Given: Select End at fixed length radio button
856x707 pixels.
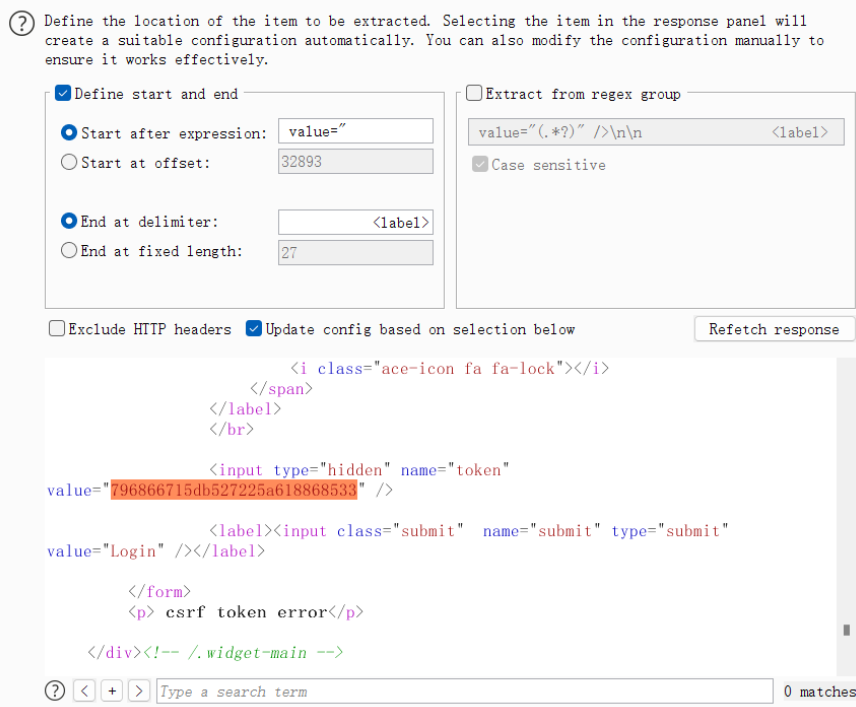Looking at the screenshot, I should point(69,251).
